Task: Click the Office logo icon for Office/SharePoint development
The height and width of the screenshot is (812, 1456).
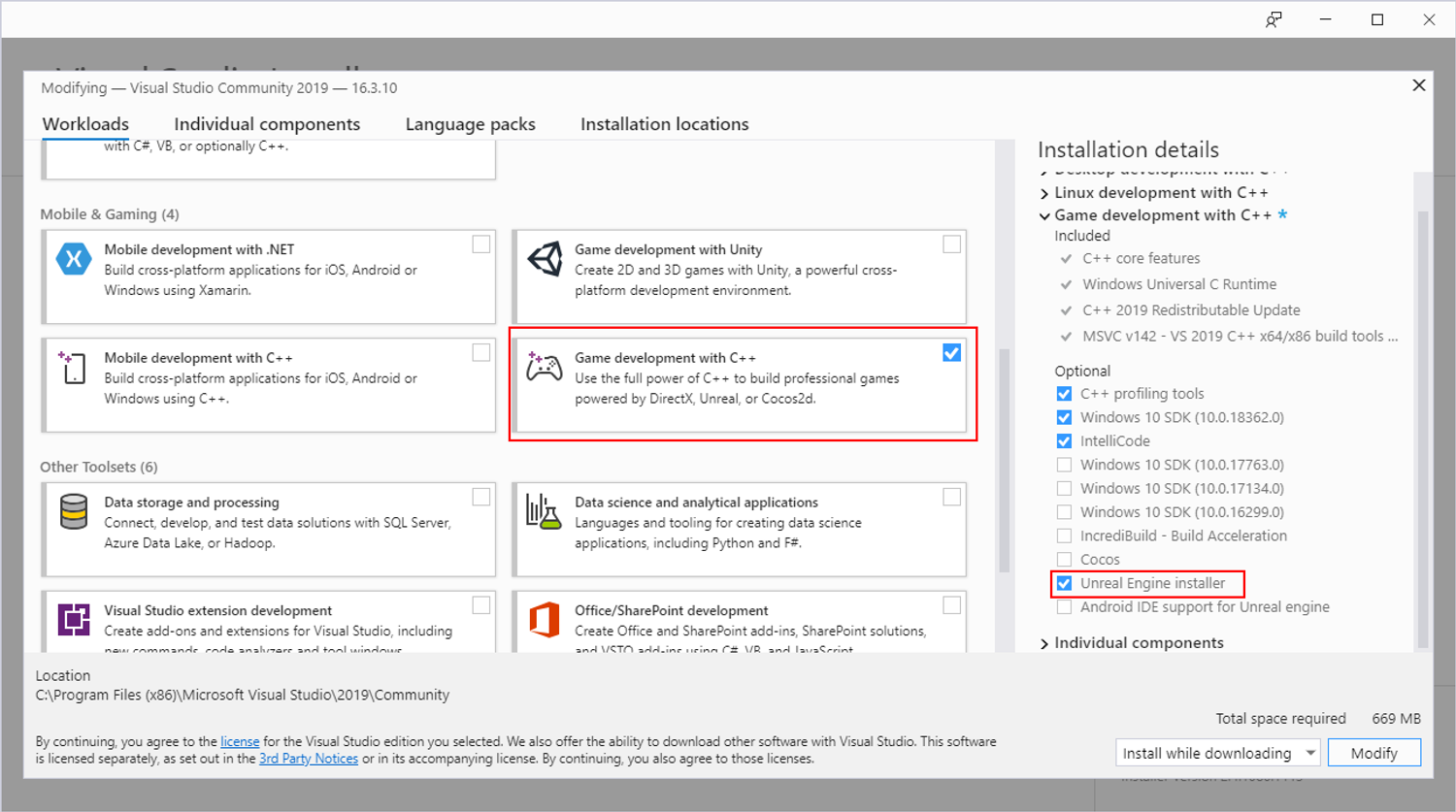Action: click(x=545, y=619)
